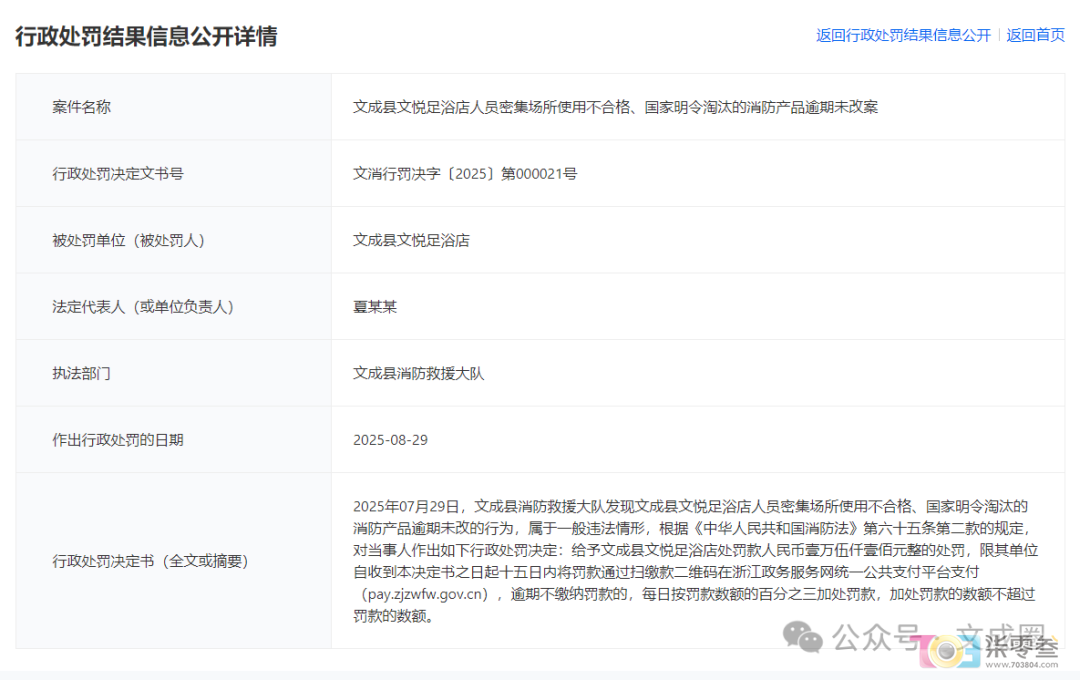This screenshot has width=1080, height=680.
Task: Click the pay.zjzwfw.gov.cn payment URL text
Action: [x=426, y=595]
